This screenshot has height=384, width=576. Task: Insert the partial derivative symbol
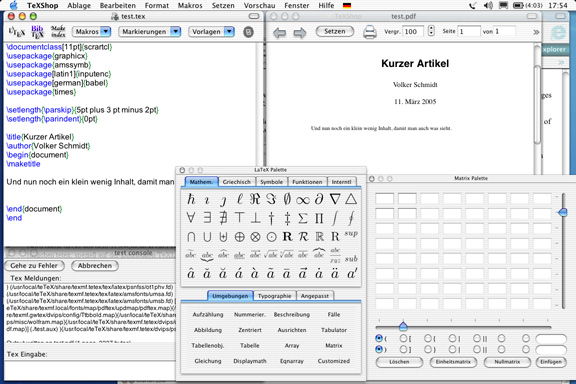click(x=319, y=199)
